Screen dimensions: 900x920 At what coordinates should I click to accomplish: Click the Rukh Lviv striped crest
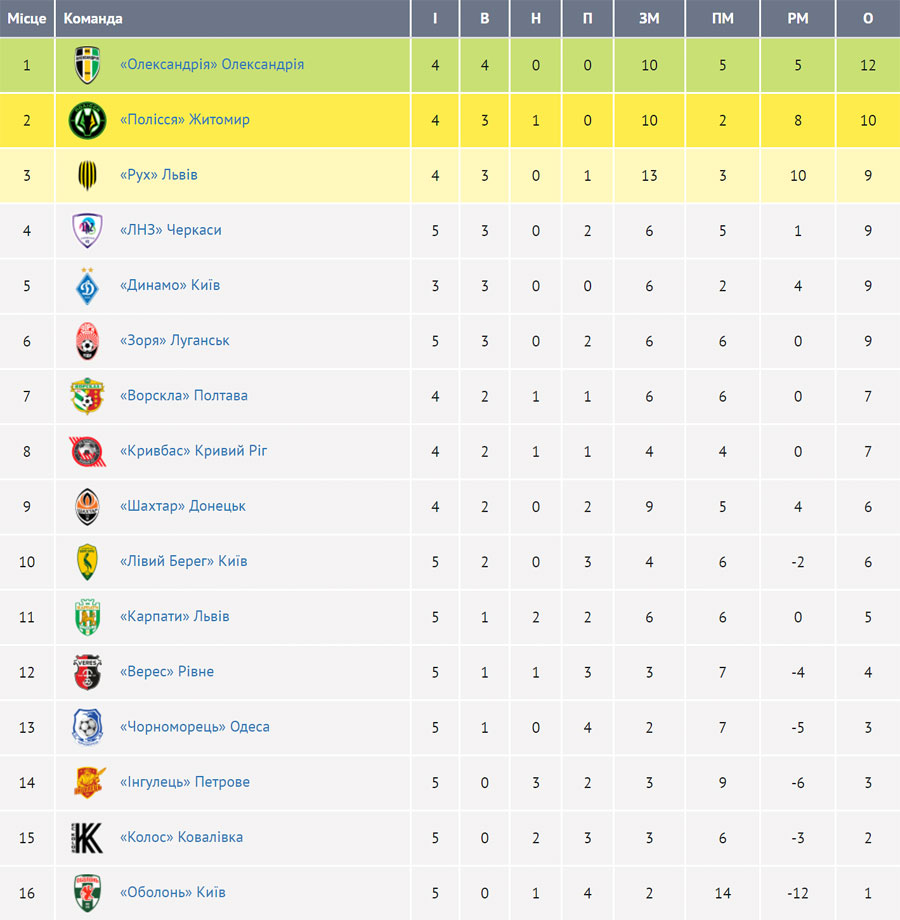point(87,175)
